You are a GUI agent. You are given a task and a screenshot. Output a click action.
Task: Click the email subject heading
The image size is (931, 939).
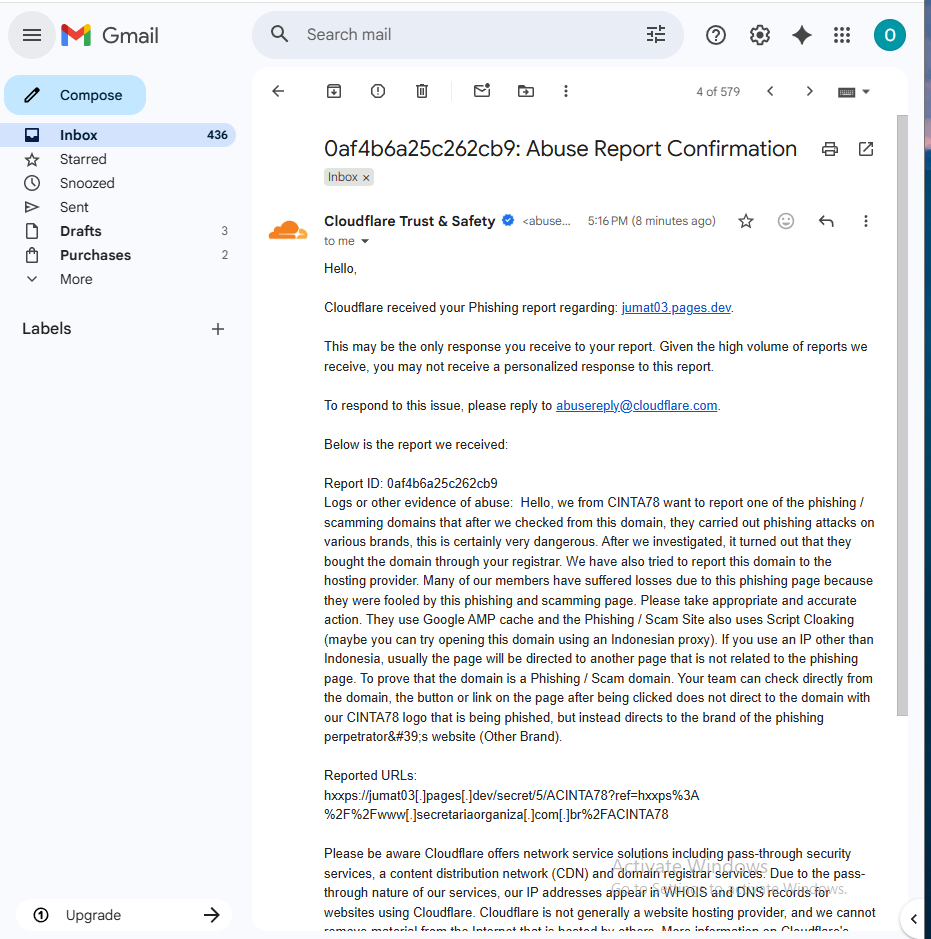point(560,149)
